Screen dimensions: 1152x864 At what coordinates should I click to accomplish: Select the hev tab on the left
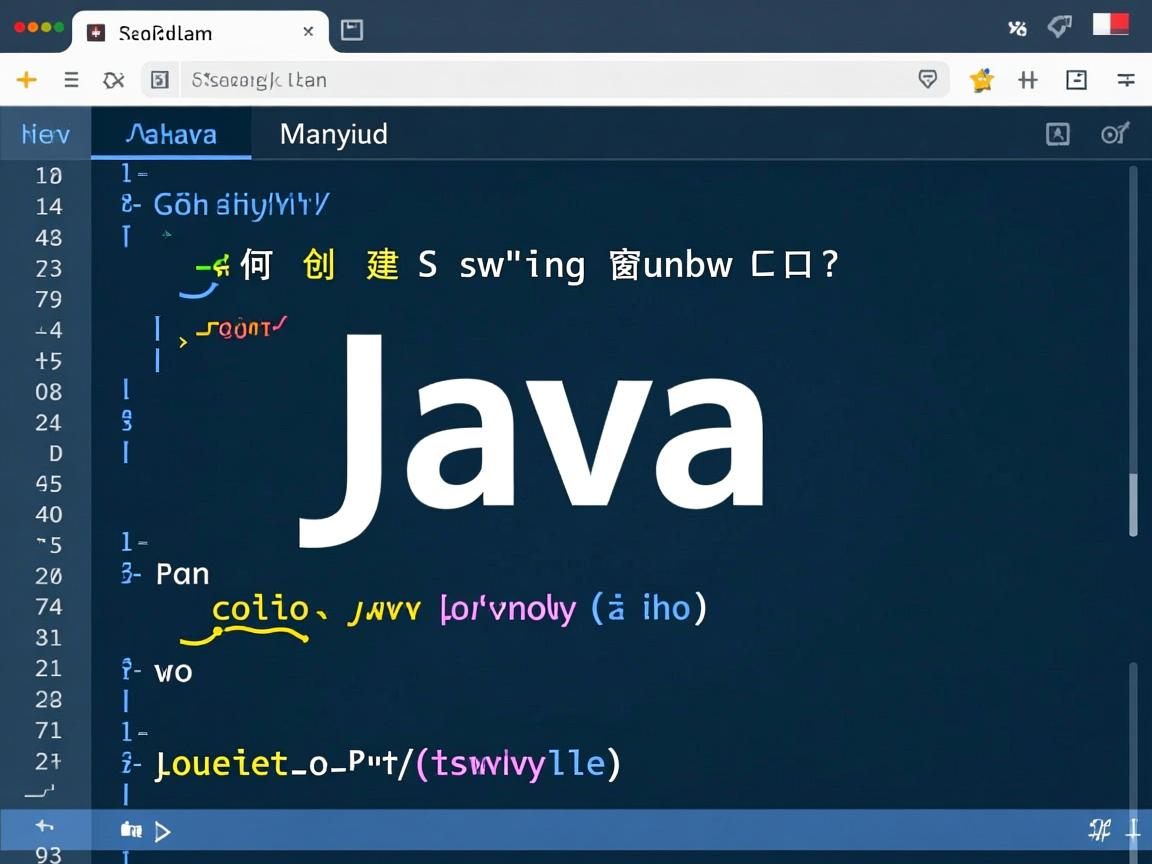(44, 133)
